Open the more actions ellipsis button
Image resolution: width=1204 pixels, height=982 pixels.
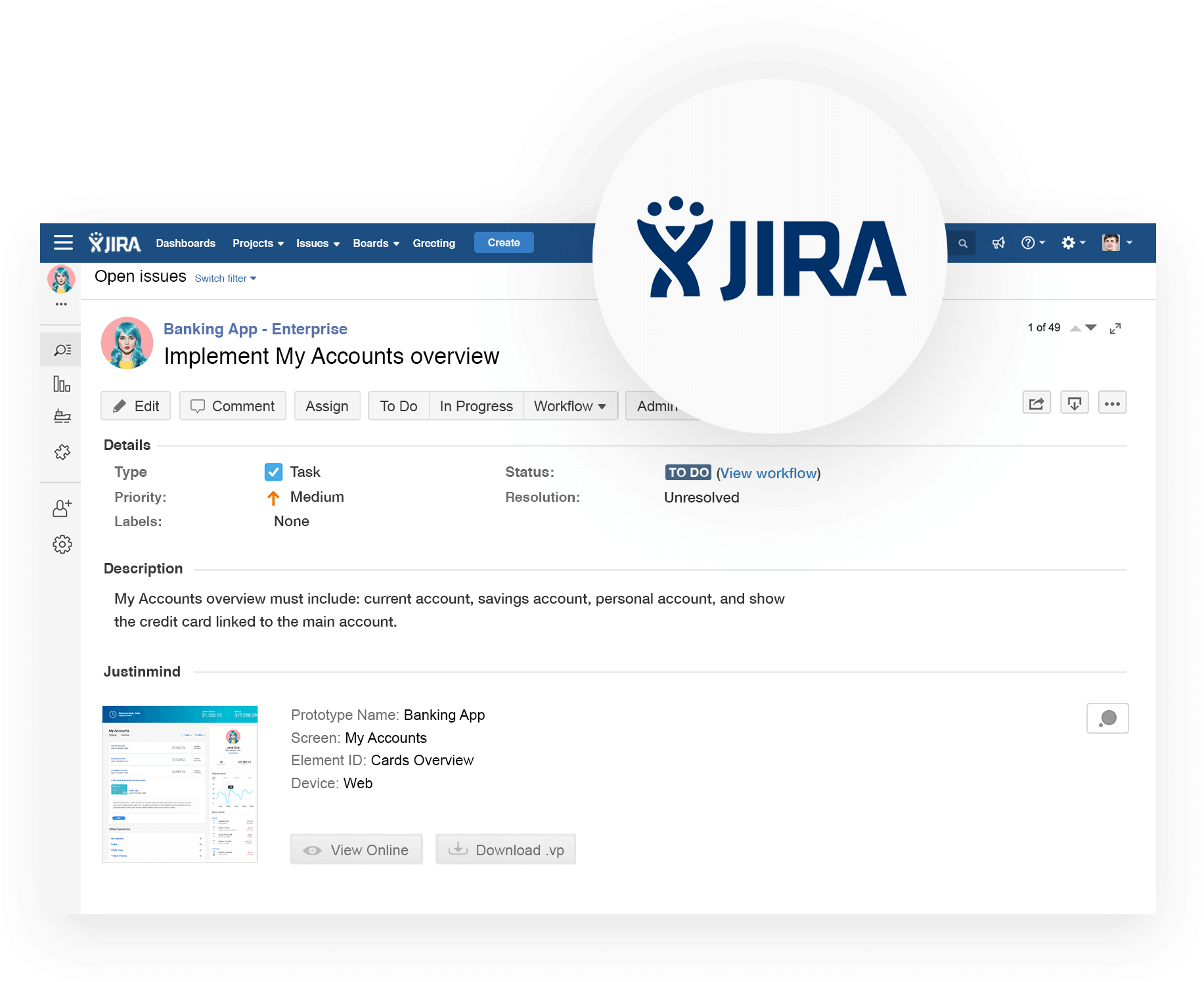pos(1112,403)
